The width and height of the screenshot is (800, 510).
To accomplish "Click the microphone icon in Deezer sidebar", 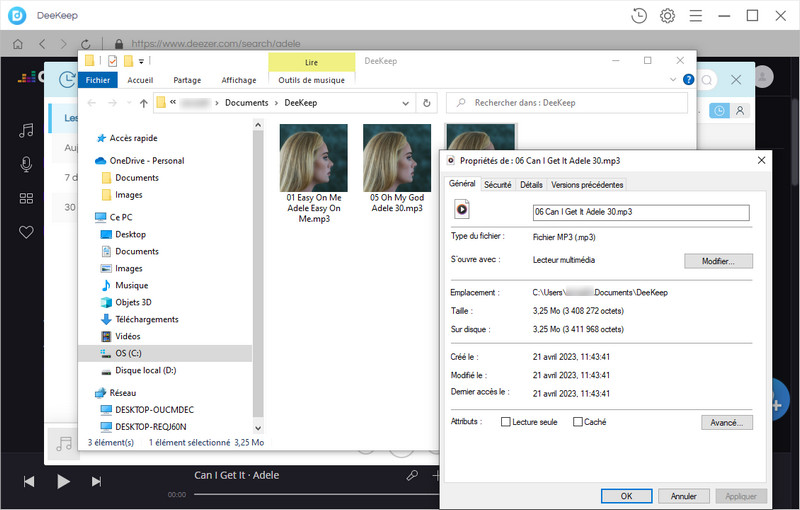I will click(x=26, y=164).
